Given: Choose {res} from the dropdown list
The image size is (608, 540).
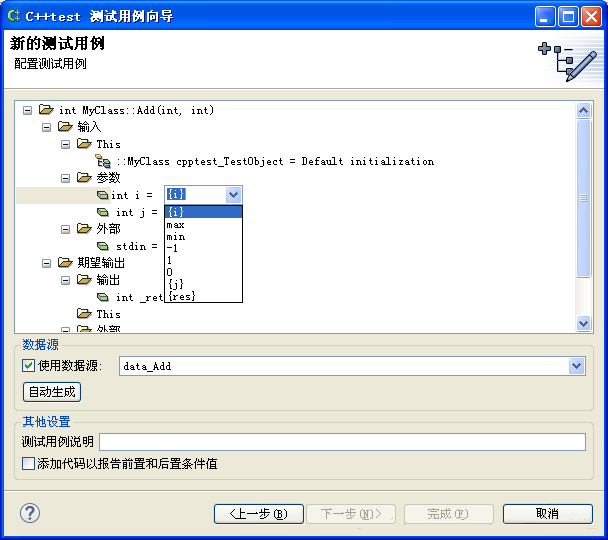Looking at the screenshot, I should click(181, 296).
